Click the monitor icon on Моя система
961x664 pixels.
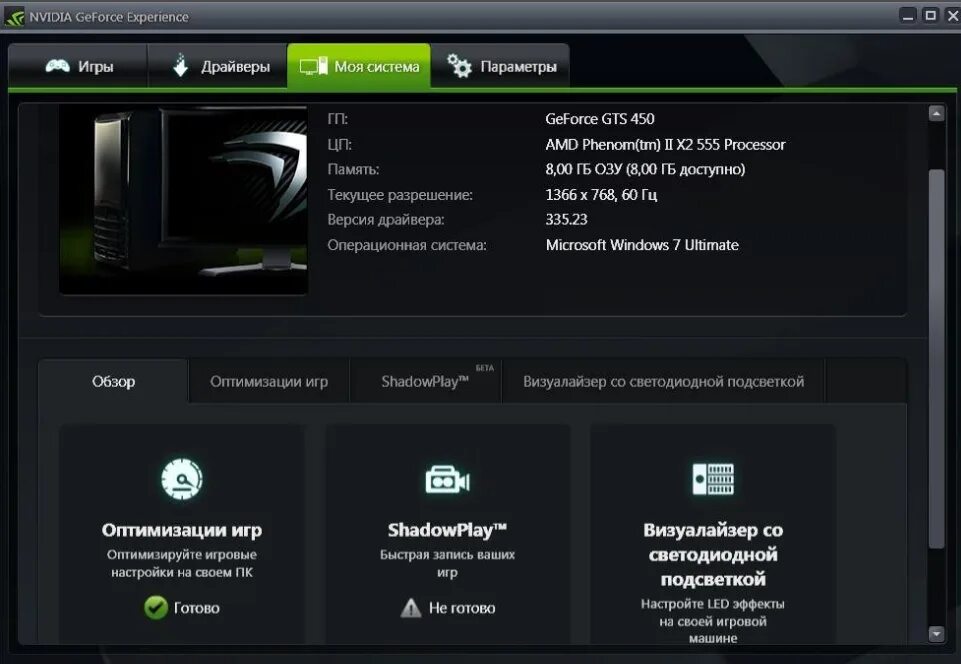point(313,66)
